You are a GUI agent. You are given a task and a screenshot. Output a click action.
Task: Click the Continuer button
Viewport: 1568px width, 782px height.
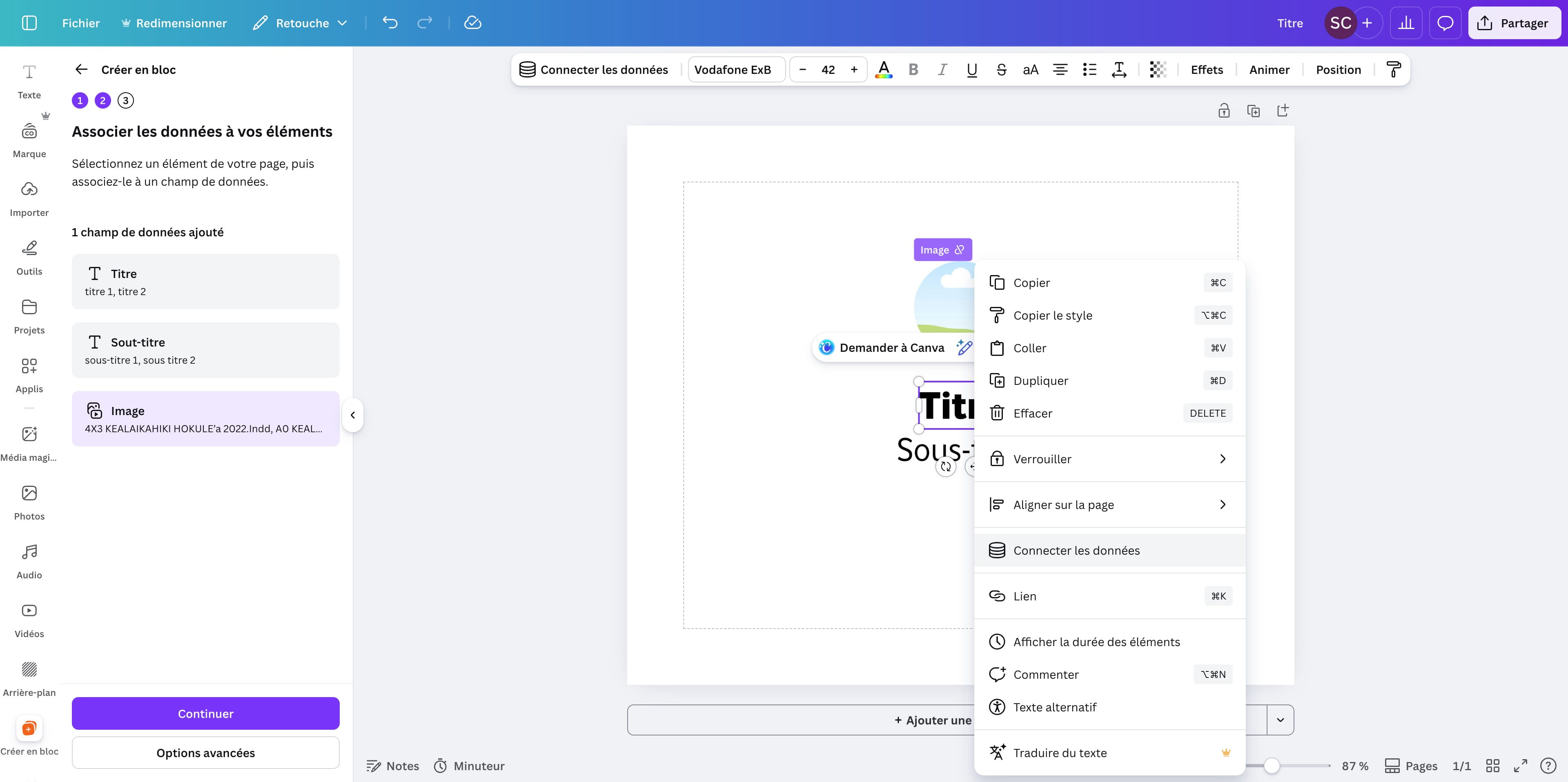tap(206, 713)
